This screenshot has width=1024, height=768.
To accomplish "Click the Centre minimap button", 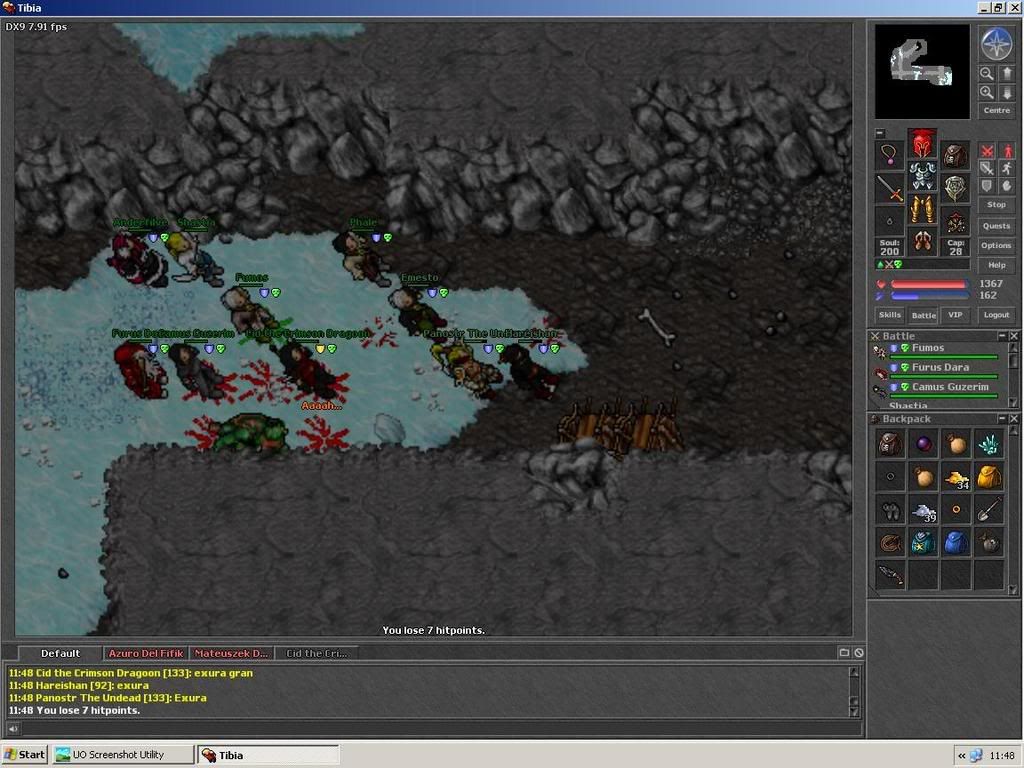I will (x=997, y=110).
